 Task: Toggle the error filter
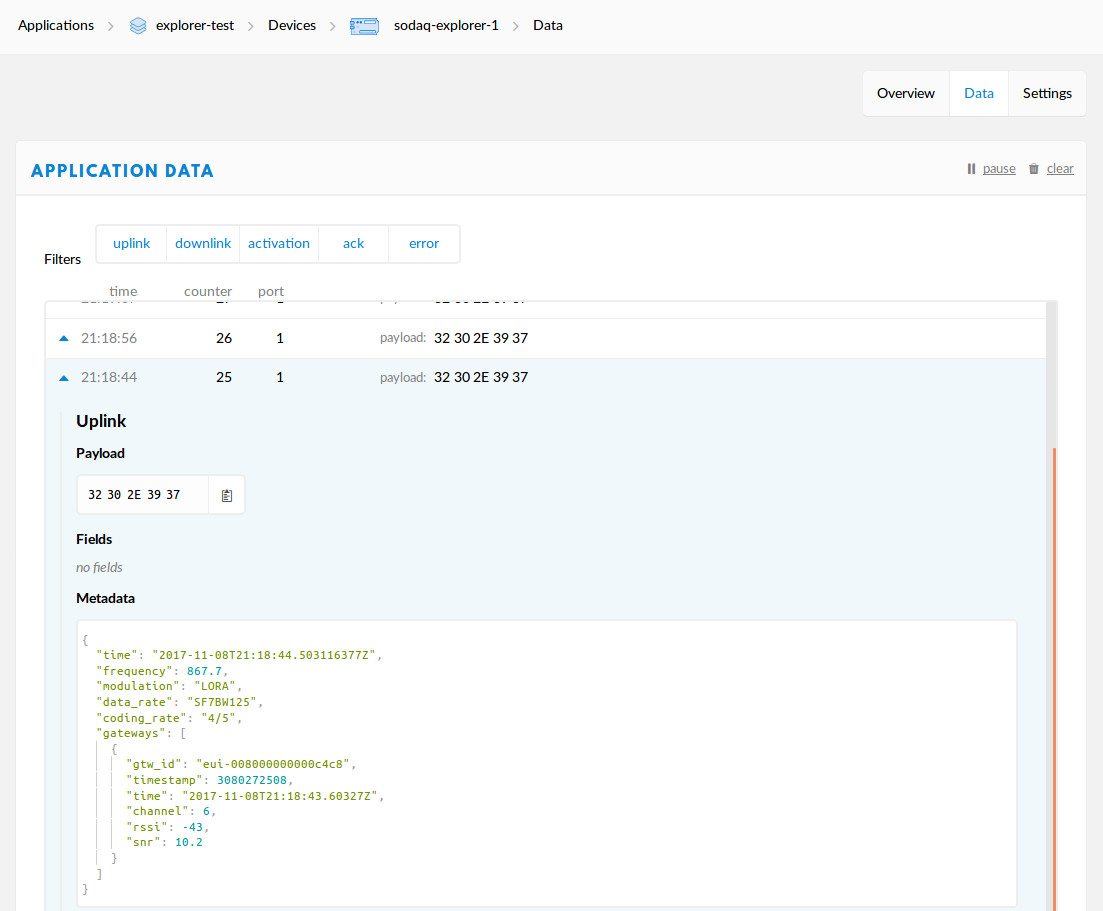click(x=423, y=243)
